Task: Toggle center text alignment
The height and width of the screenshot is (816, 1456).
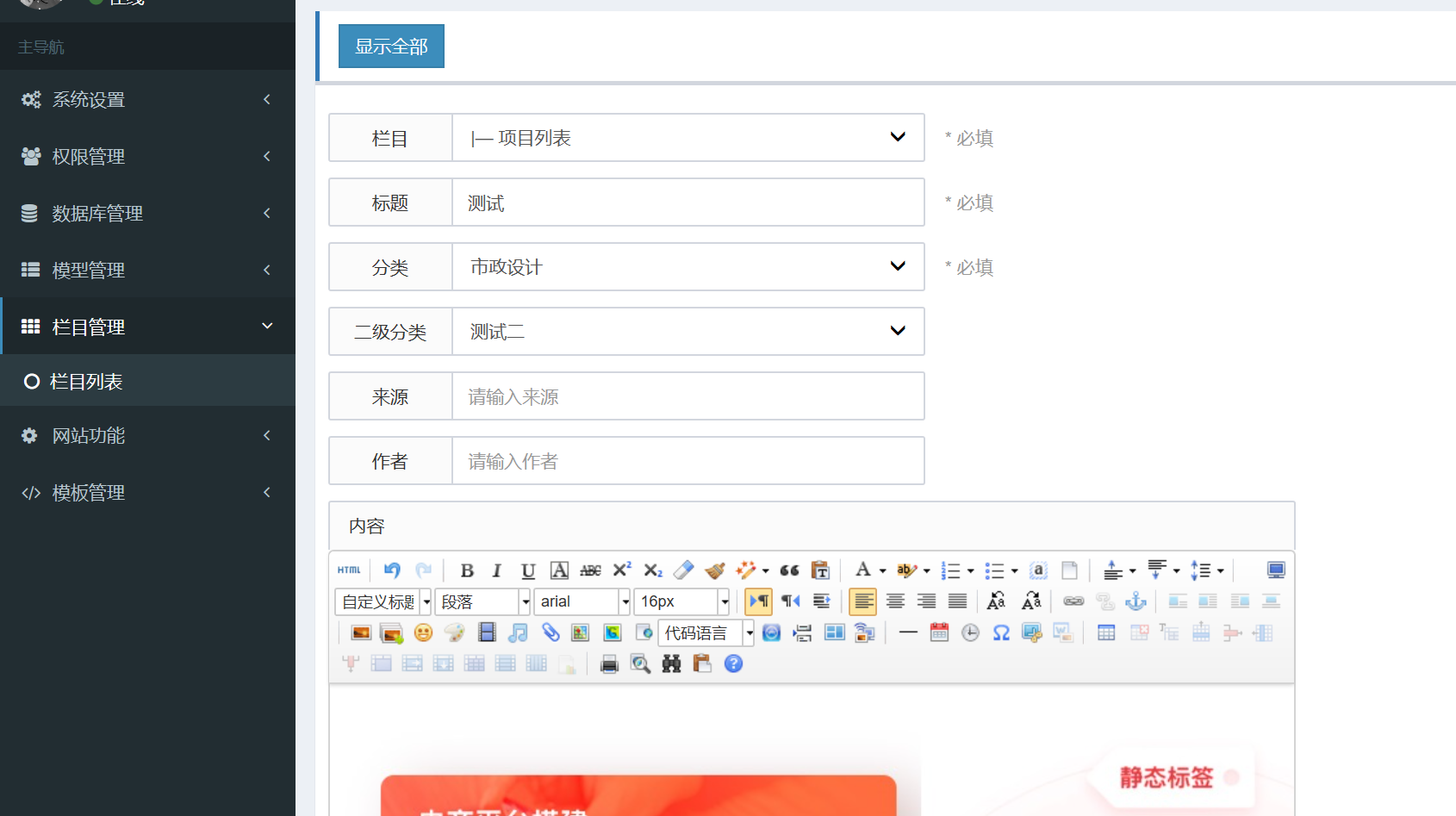Action: [895, 601]
